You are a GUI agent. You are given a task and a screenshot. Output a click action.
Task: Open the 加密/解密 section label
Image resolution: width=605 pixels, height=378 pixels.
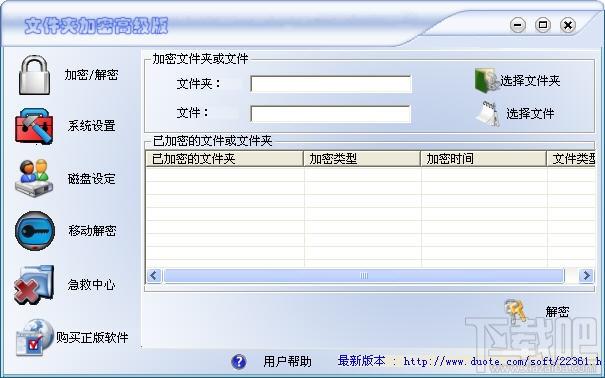tap(91, 74)
